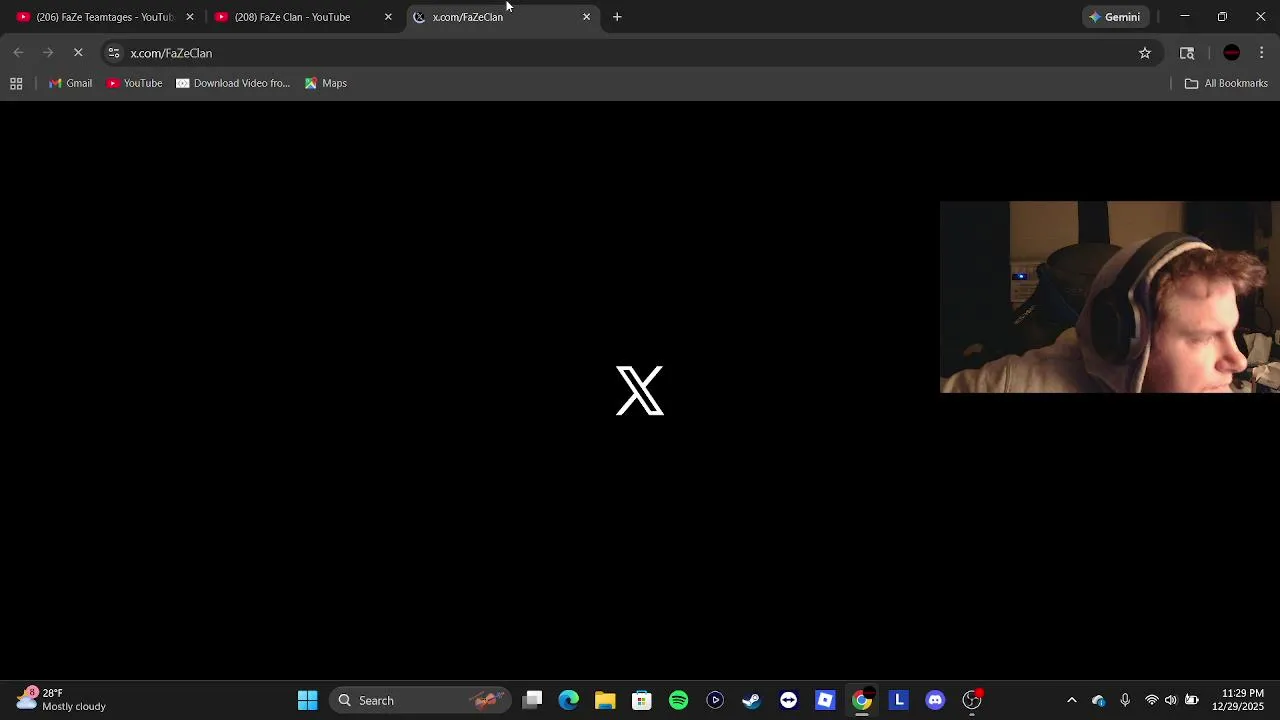This screenshot has width=1280, height=720.
Task: Close the FaZe Teamtages tab
Action: click(190, 17)
